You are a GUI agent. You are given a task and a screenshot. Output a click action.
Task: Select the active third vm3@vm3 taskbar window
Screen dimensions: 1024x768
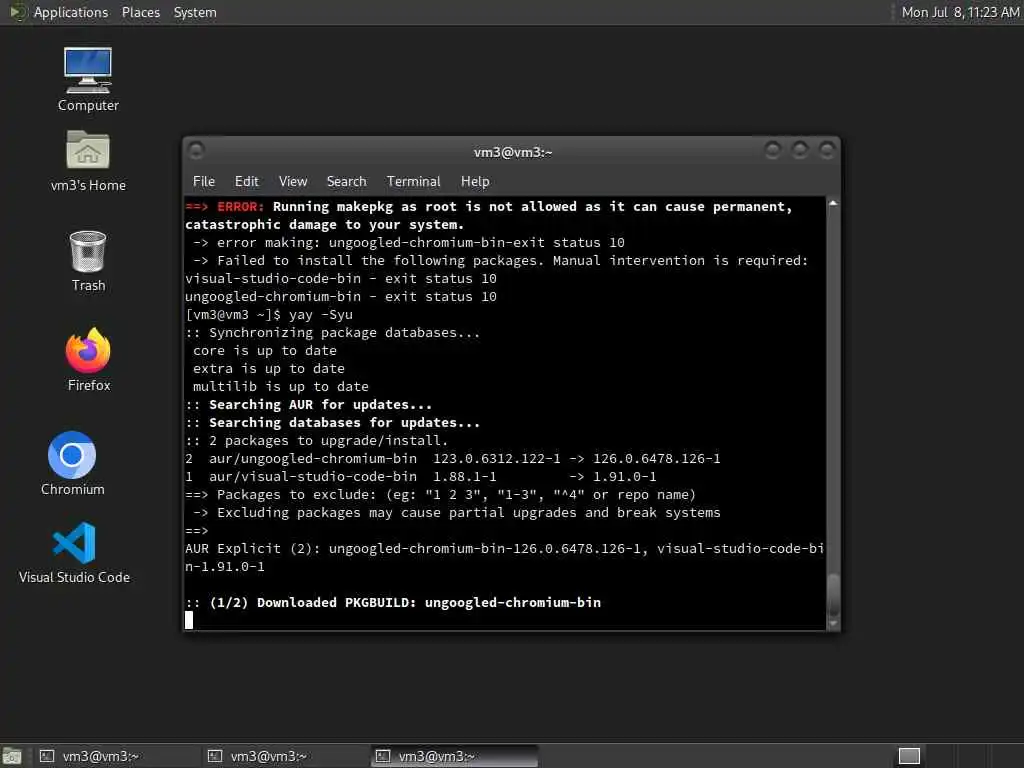[455, 756]
